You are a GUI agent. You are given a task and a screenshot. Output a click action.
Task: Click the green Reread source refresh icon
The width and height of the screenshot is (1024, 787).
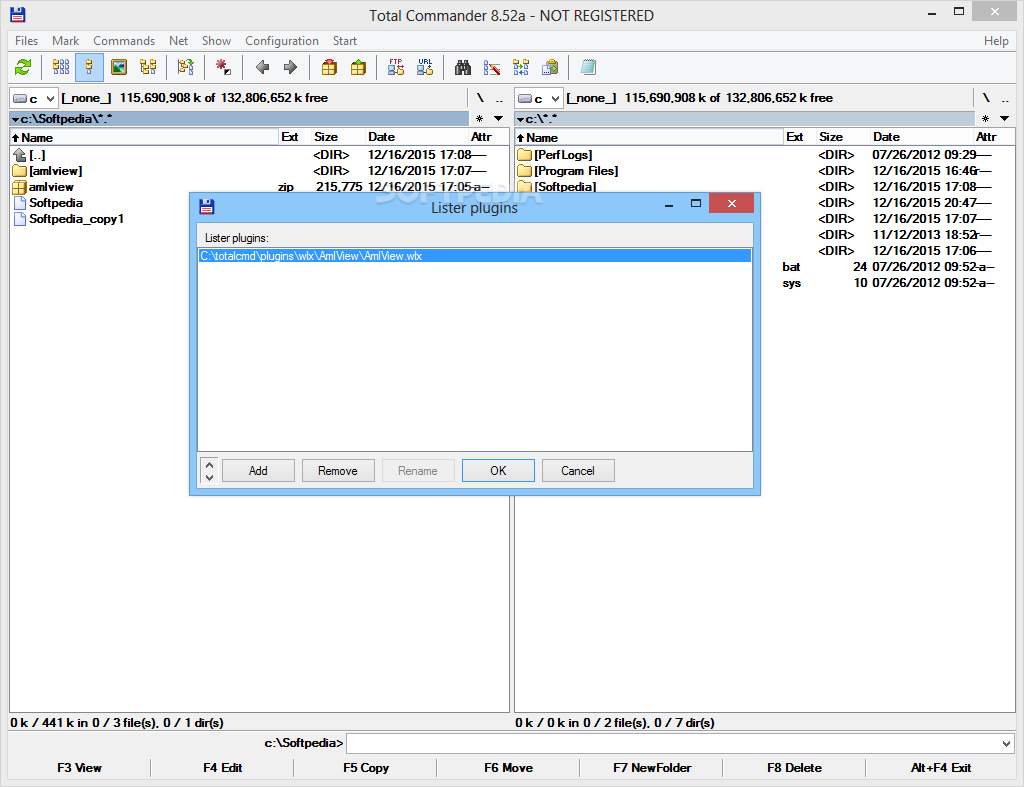tap(23, 67)
